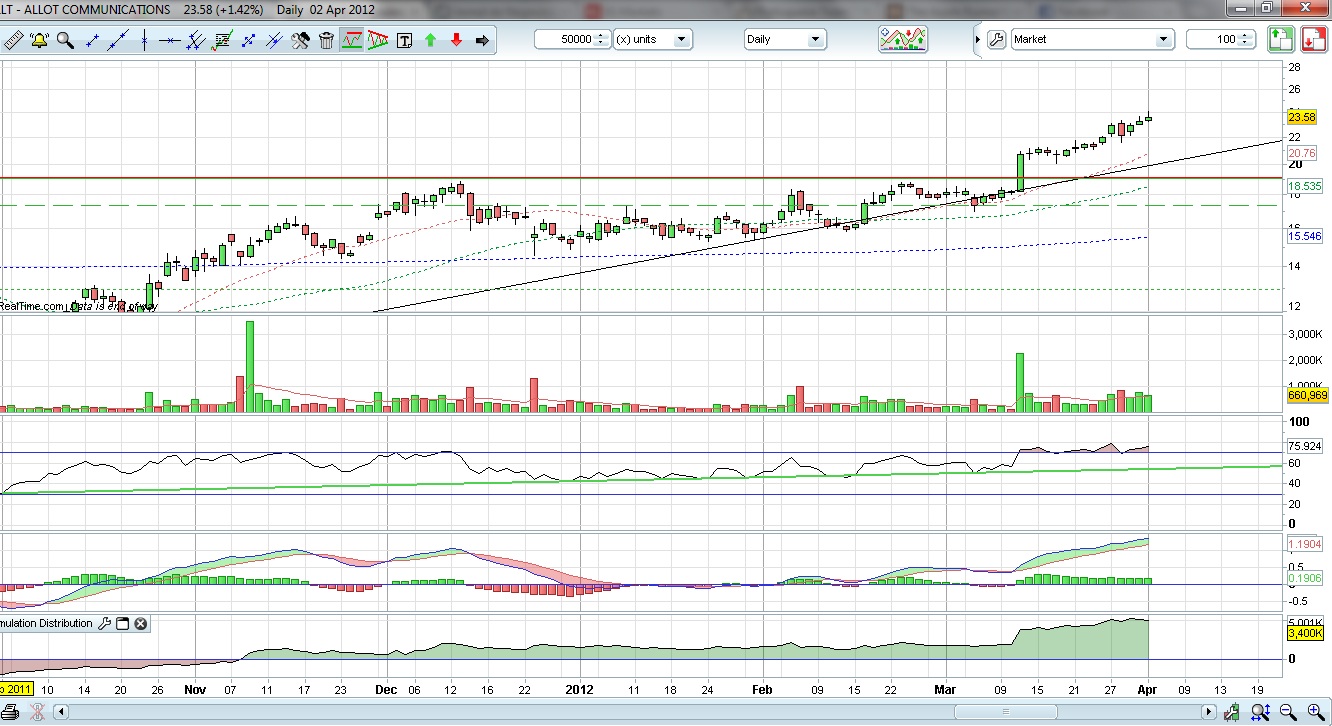The height and width of the screenshot is (726, 1332).
Task: Select the triangle pattern tool
Action: [x=378, y=40]
